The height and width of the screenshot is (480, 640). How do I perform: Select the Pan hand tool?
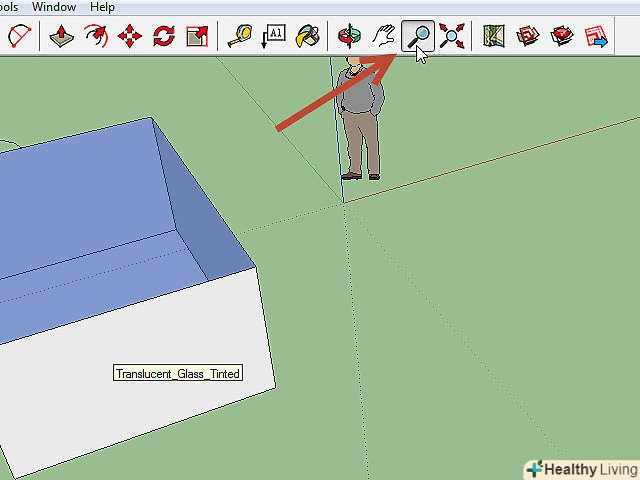pos(383,37)
